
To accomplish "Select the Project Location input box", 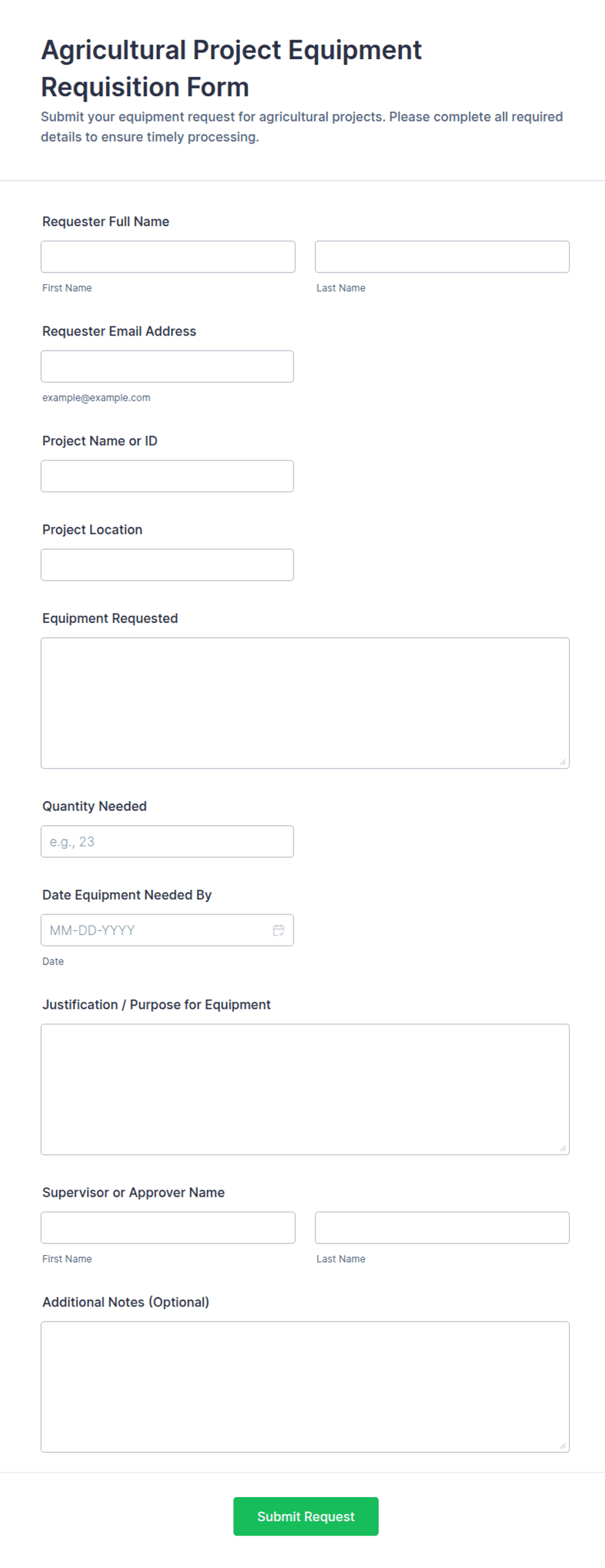I will tap(167, 565).
